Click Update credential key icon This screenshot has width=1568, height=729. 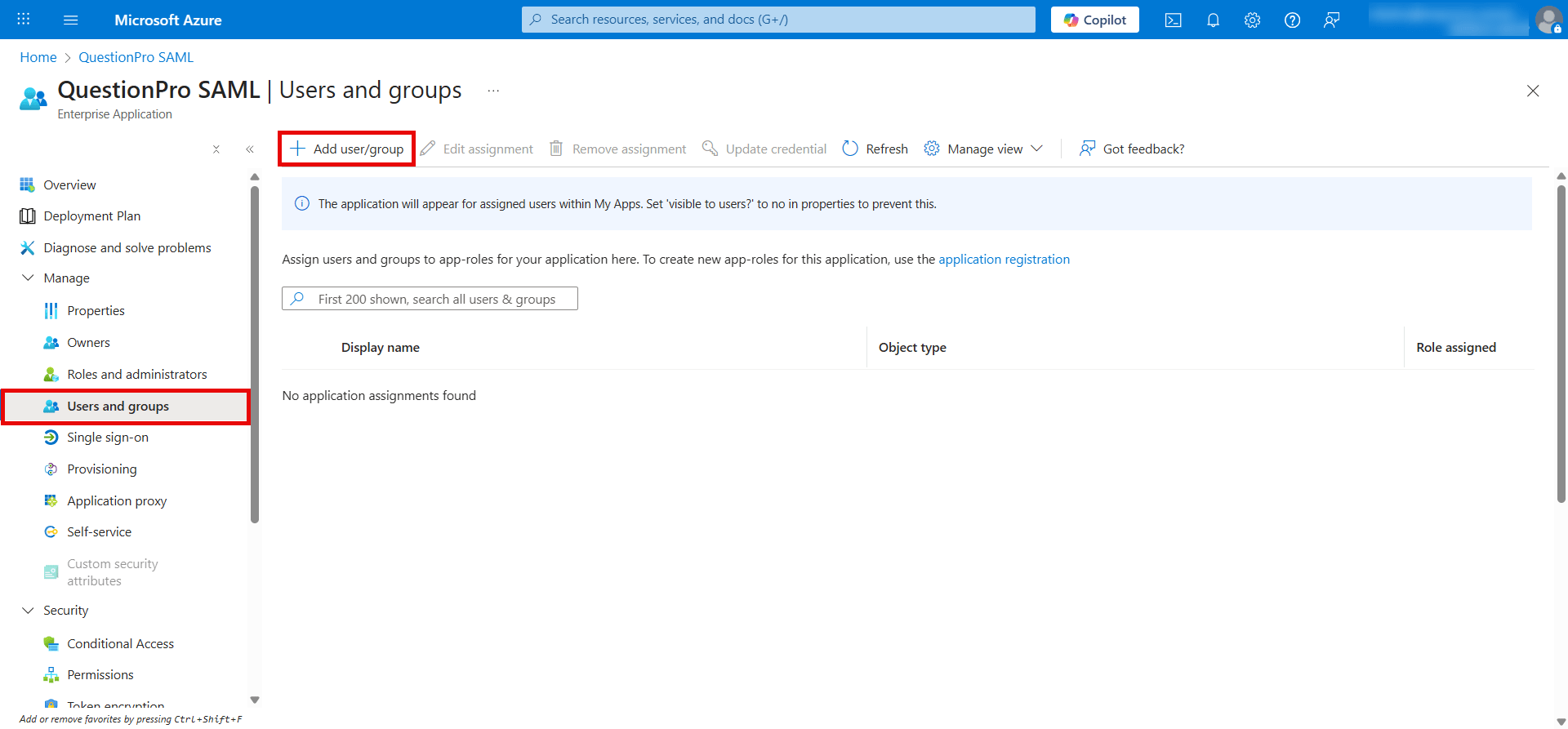[710, 149]
